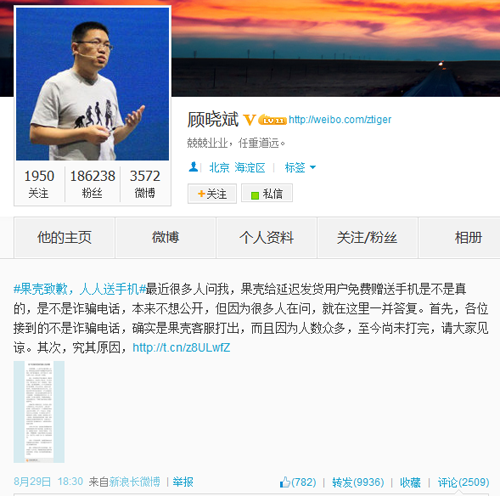Image resolution: width=500 pixels, height=496 pixels.
Task: Click the thumbs-up like icon
Action: tap(285, 482)
